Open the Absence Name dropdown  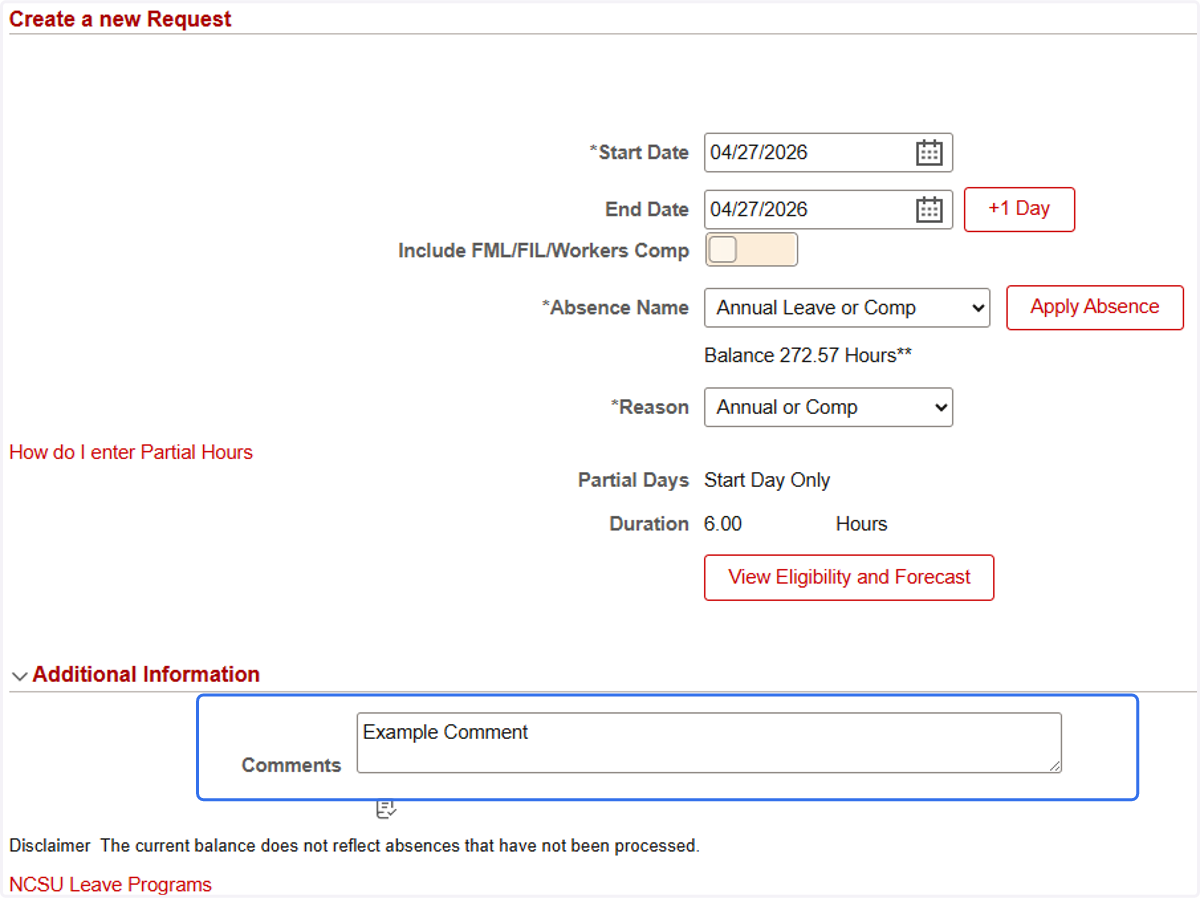pos(847,308)
